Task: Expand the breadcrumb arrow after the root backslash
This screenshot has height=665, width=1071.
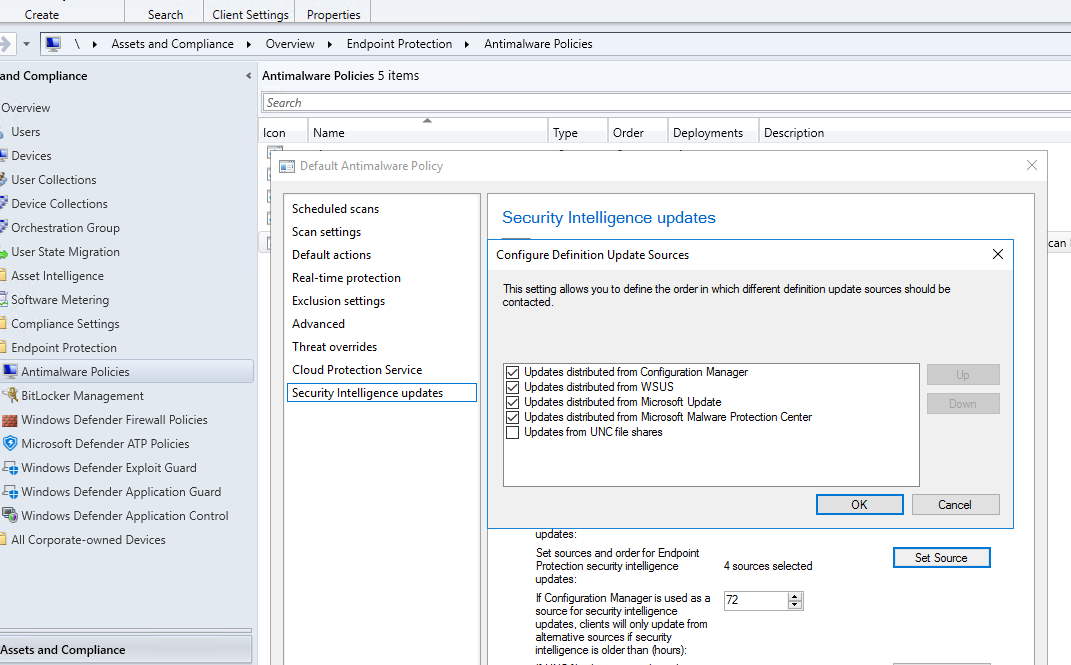Action: (x=95, y=44)
